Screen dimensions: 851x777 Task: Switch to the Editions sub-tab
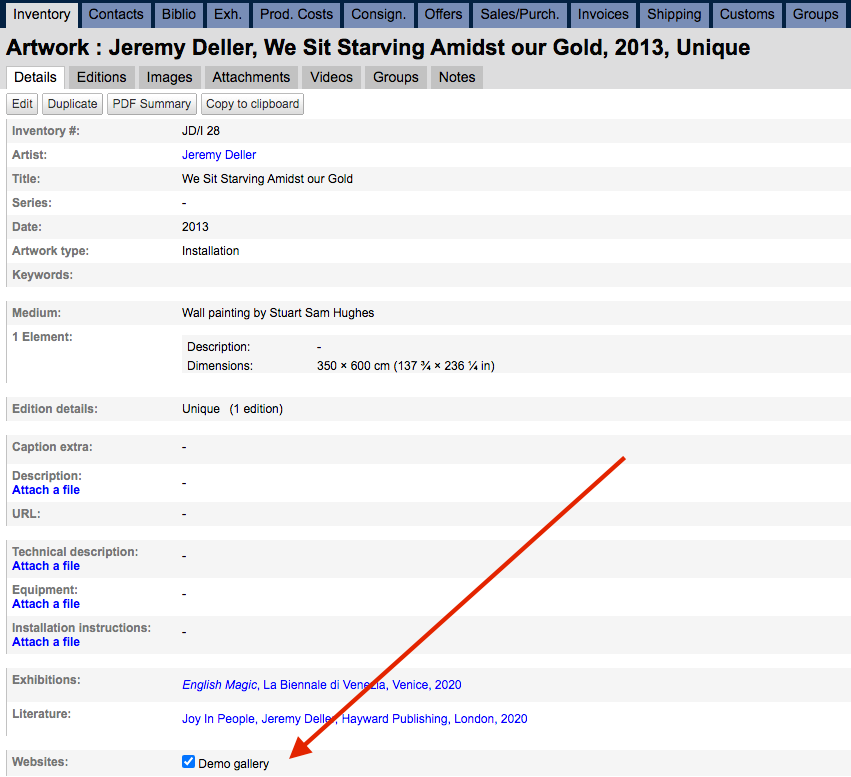coord(101,77)
